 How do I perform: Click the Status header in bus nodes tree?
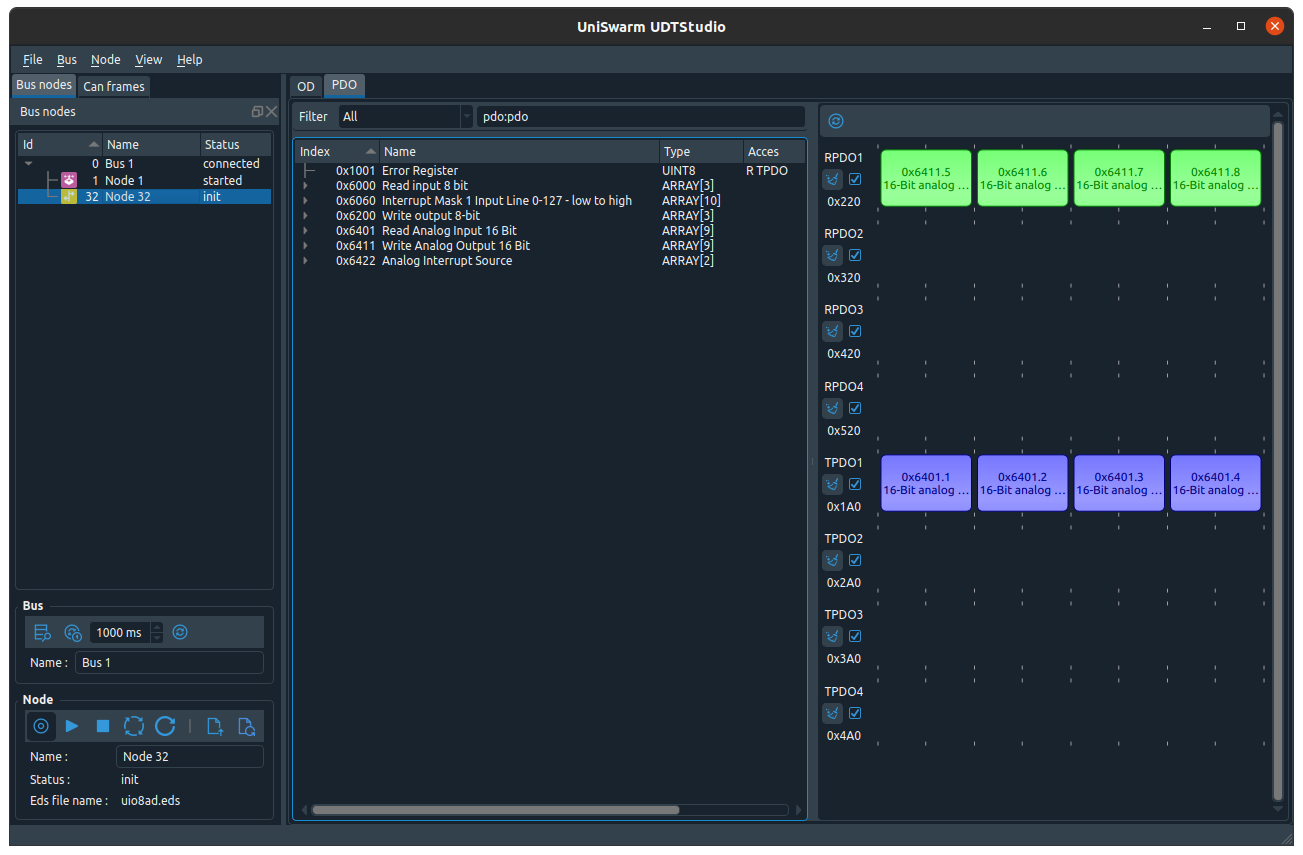tap(235, 145)
